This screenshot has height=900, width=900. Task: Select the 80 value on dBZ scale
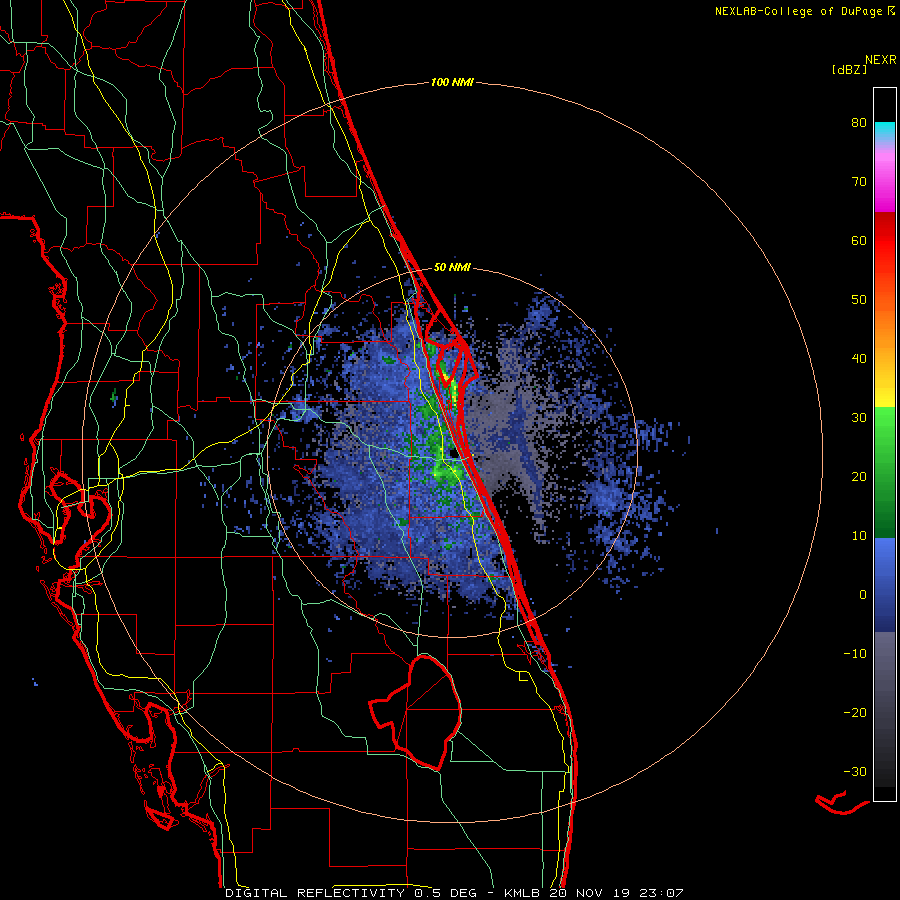tap(859, 123)
